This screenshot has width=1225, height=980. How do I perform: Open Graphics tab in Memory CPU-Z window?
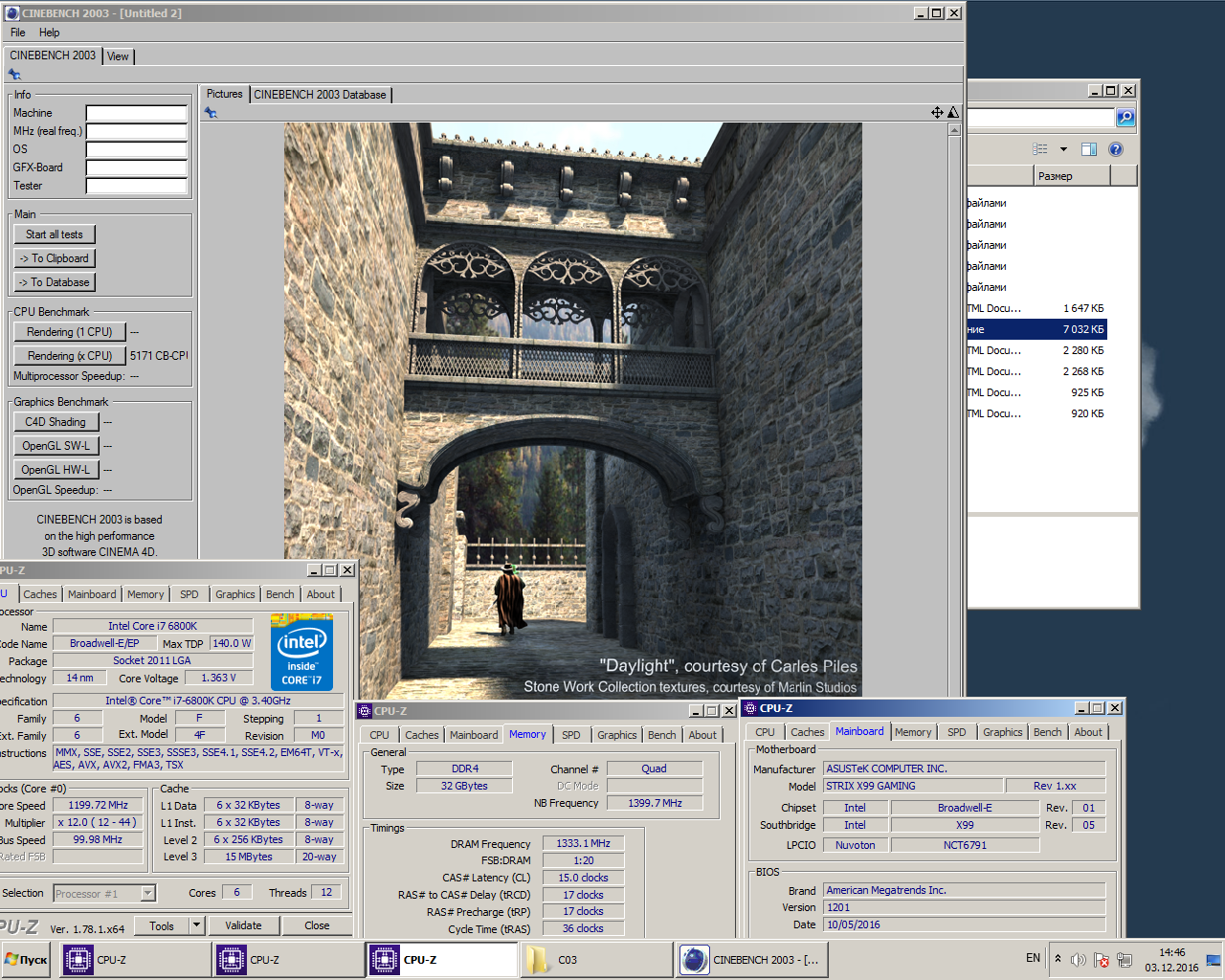click(x=616, y=735)
